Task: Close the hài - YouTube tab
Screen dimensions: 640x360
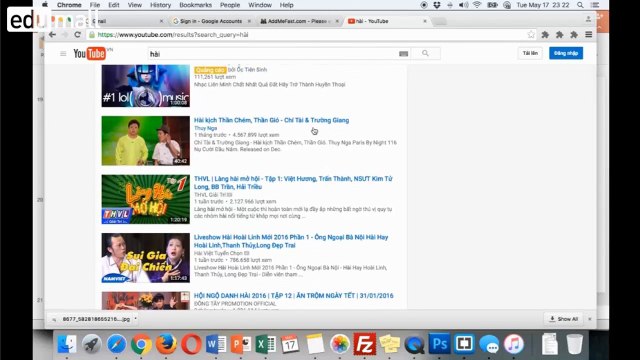Action: [425, 21]
